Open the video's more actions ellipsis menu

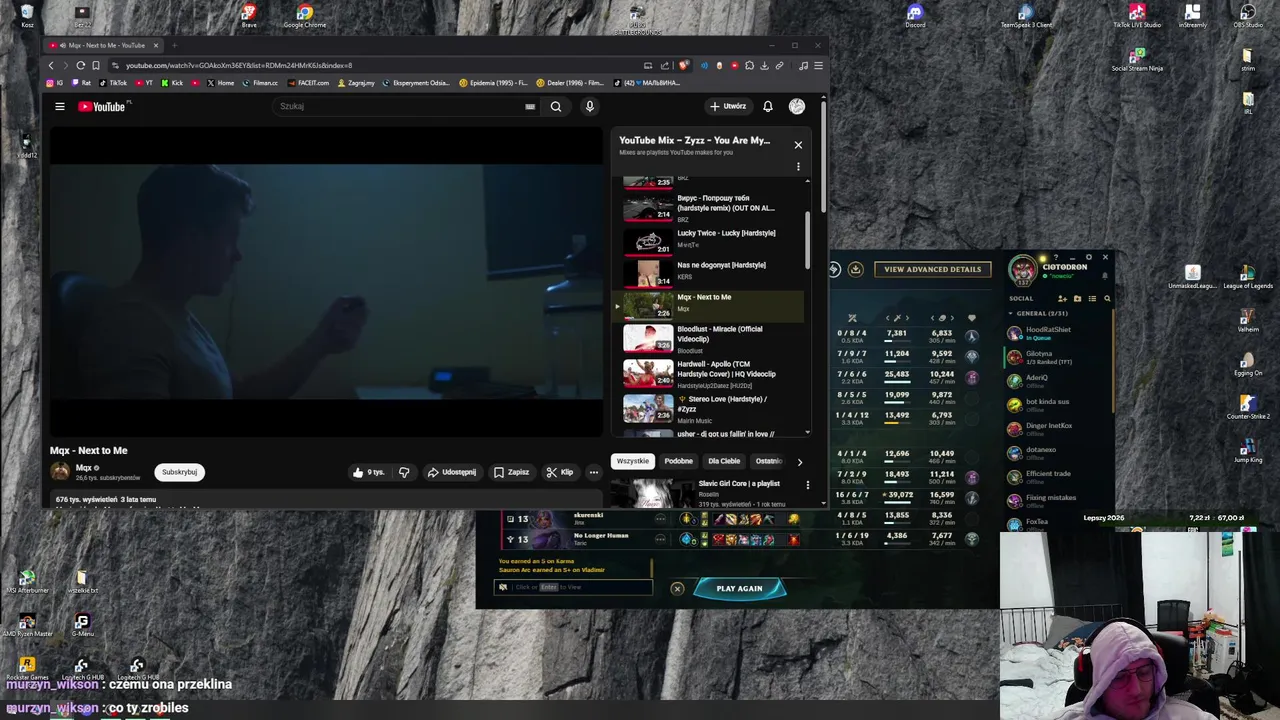(x=593, y=472)
